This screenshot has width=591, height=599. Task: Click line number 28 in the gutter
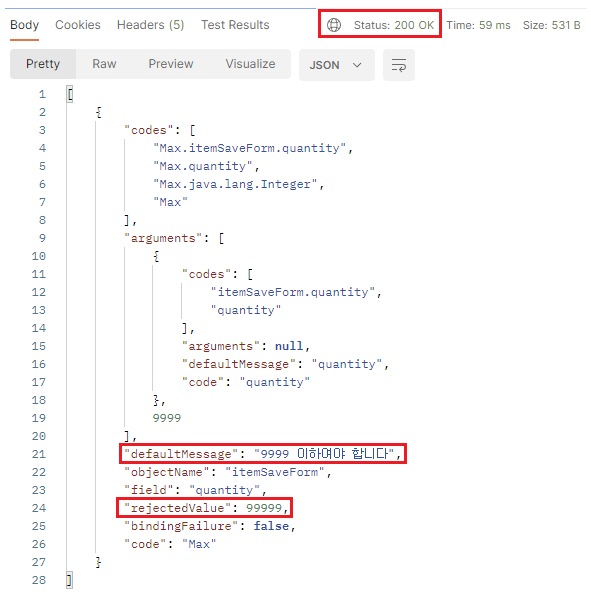pyautogui.click(x=39, y=580)
